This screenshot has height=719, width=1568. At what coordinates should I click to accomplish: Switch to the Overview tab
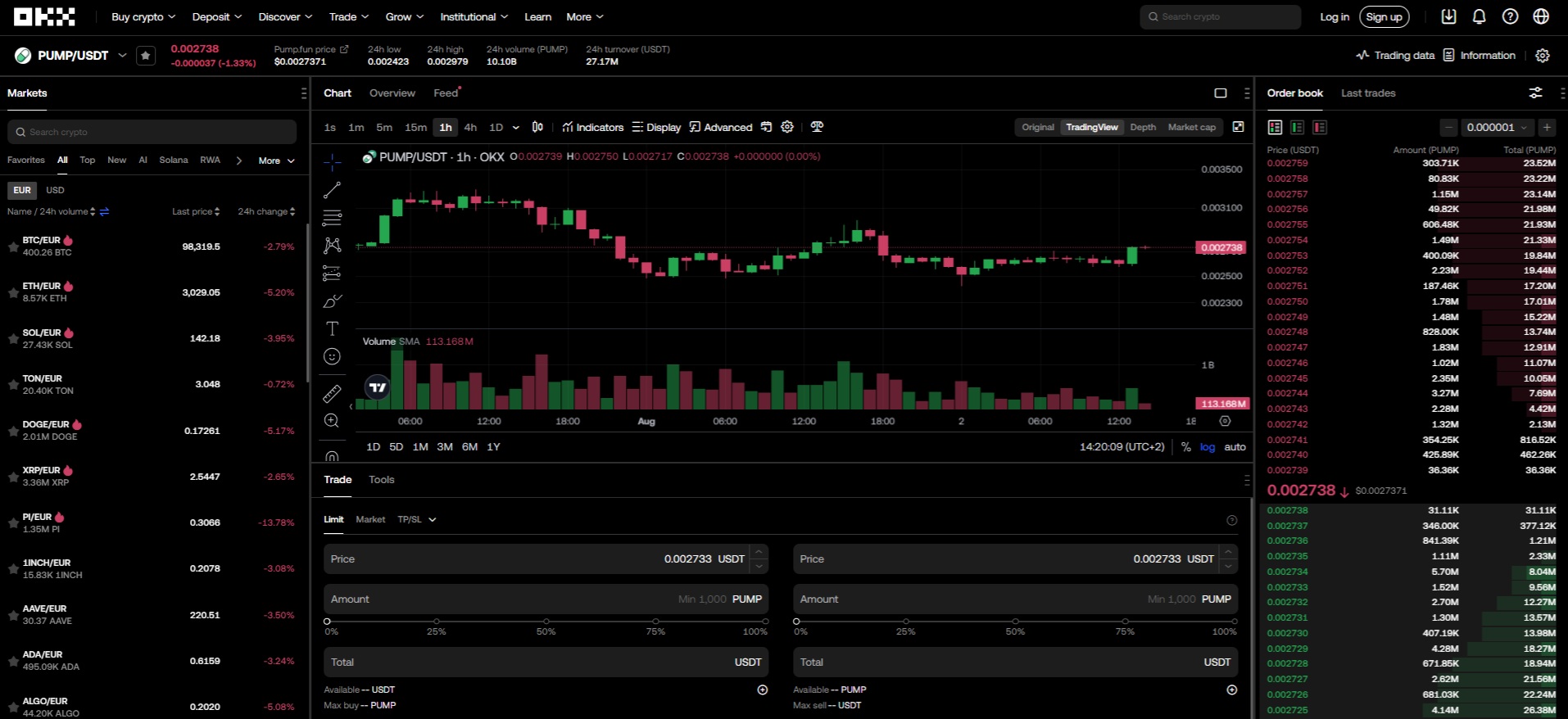coord(392,93)
